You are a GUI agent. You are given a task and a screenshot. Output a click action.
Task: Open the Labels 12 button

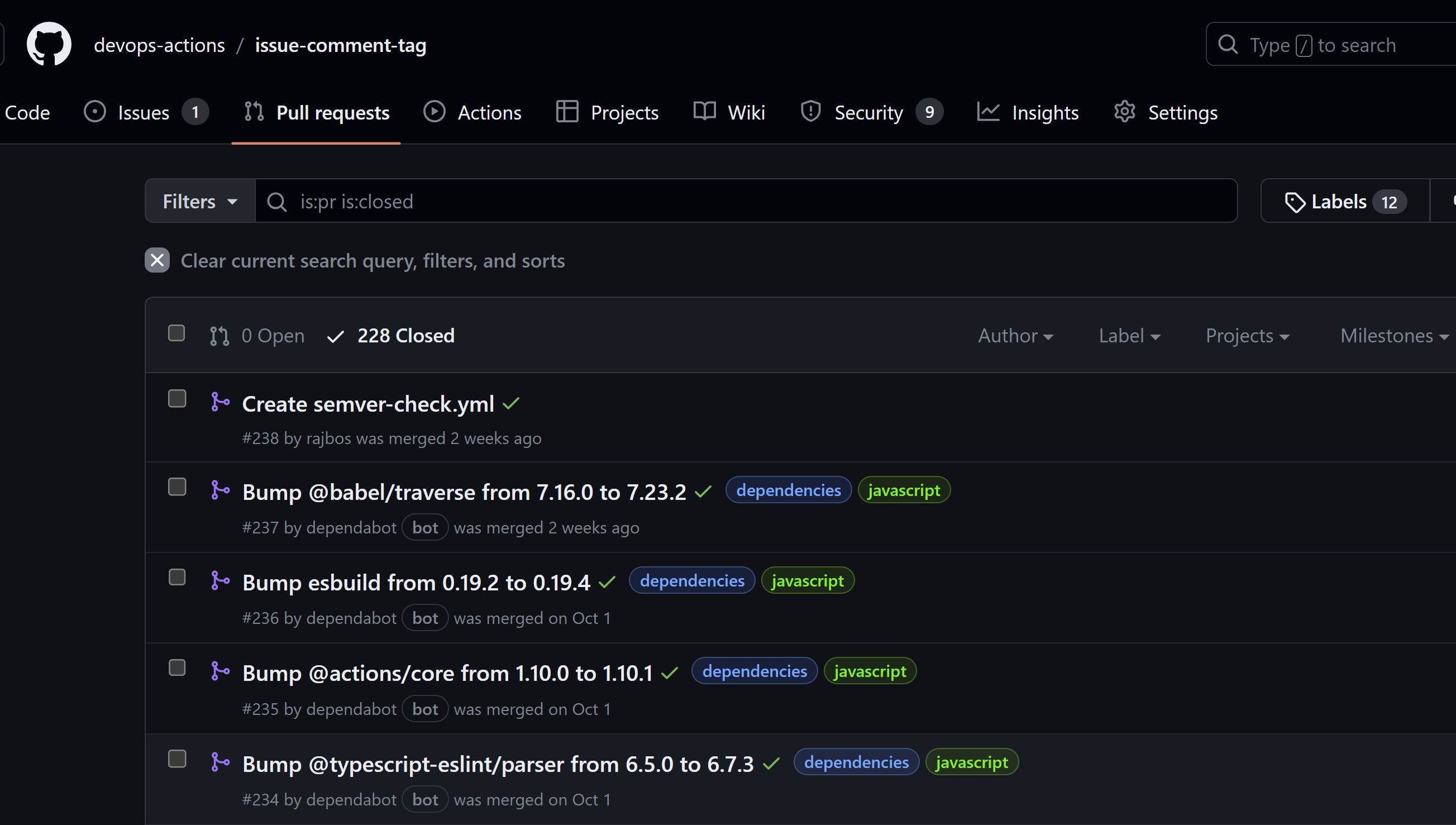1345,201
